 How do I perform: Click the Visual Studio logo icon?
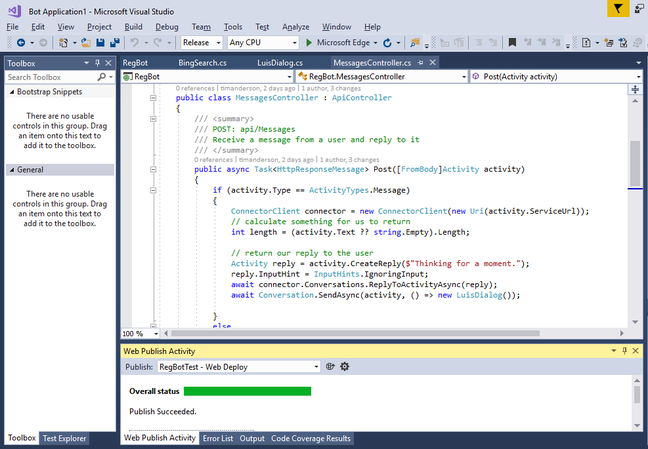tap(14, 11)
